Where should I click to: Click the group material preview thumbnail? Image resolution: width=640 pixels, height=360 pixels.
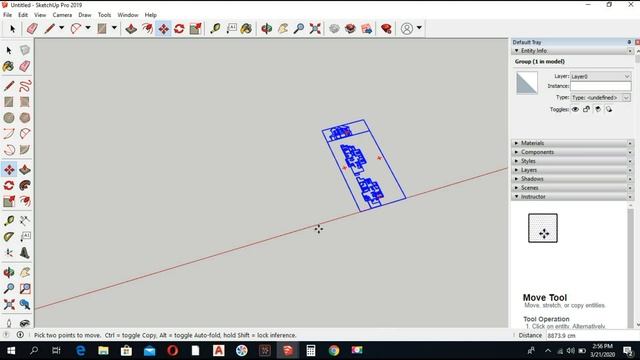527,83
